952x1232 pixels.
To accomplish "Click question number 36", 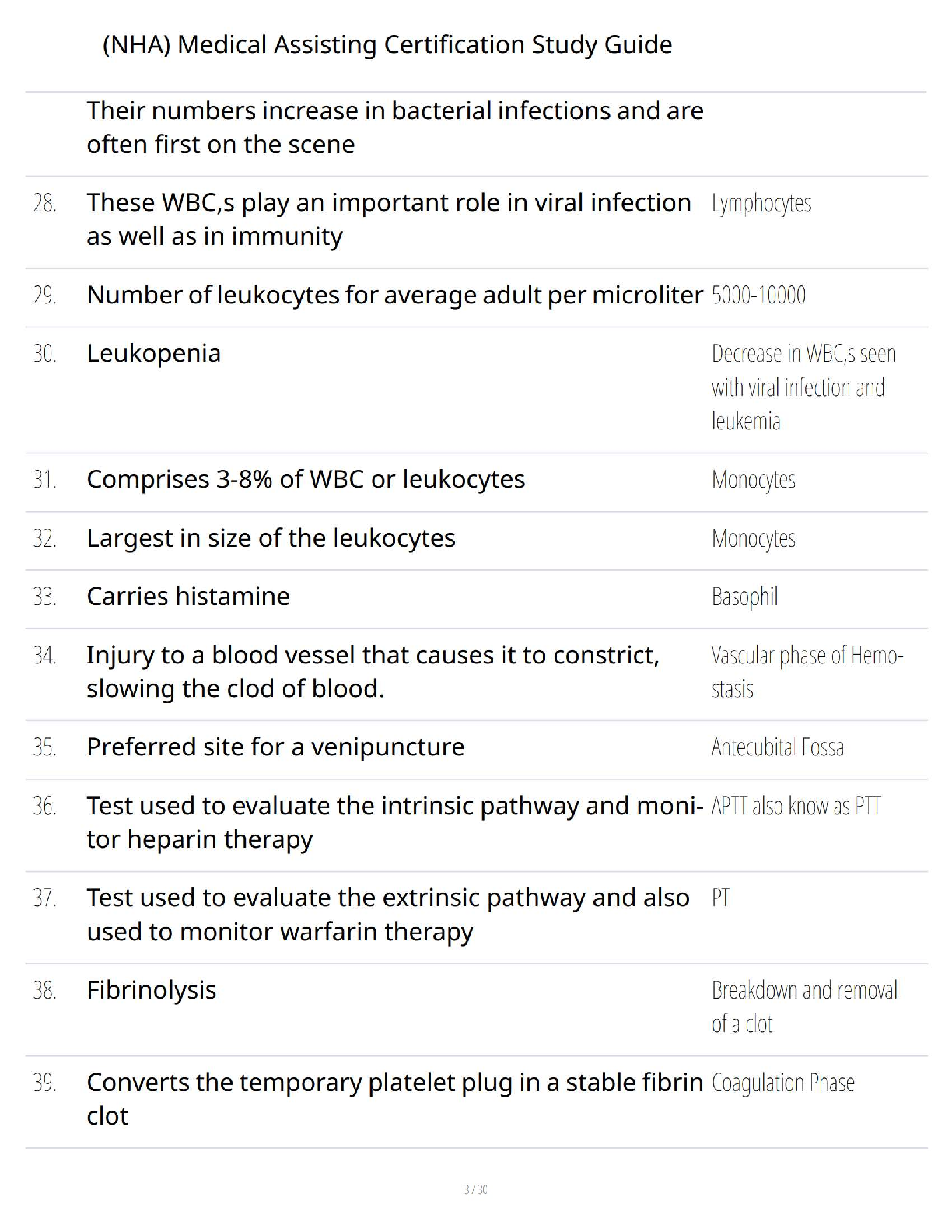I will (45, 807).
